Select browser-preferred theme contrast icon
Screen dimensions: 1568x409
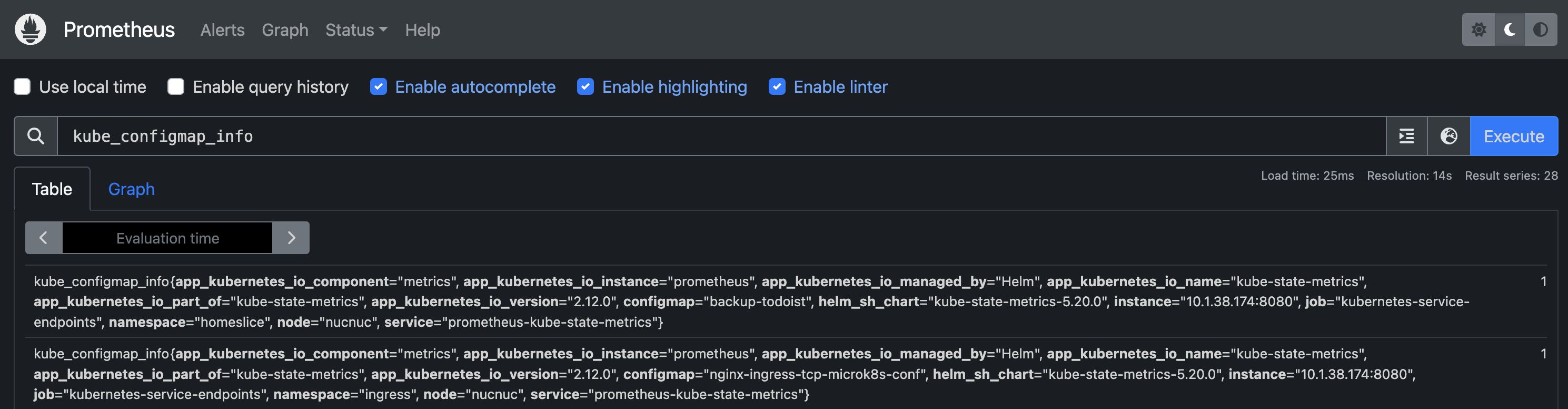[x=1541, y=30]
